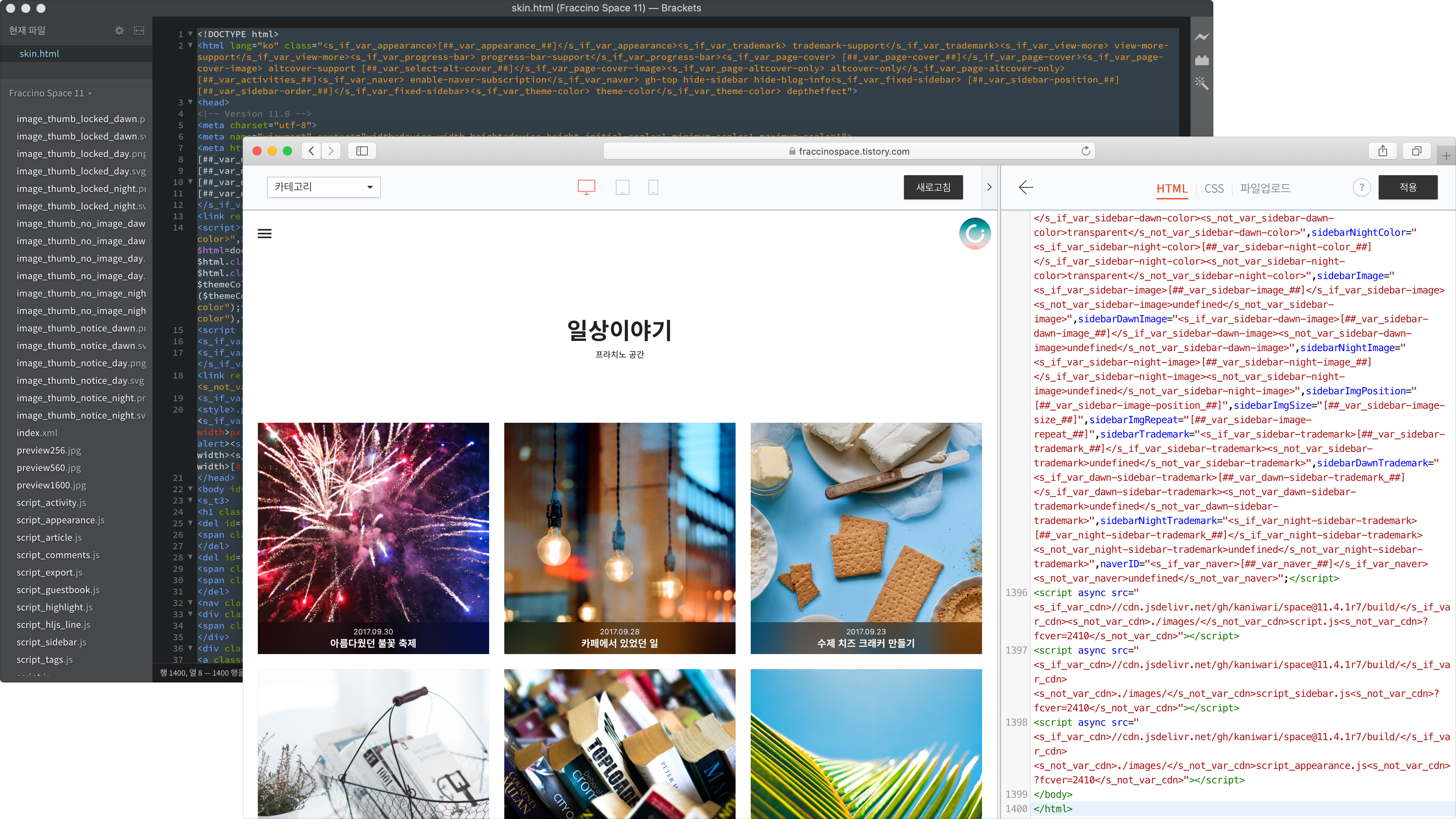Switch to the 파일업로드 tab
The width and height of the screenshot is (1456, 819).
click(1266, 188)
